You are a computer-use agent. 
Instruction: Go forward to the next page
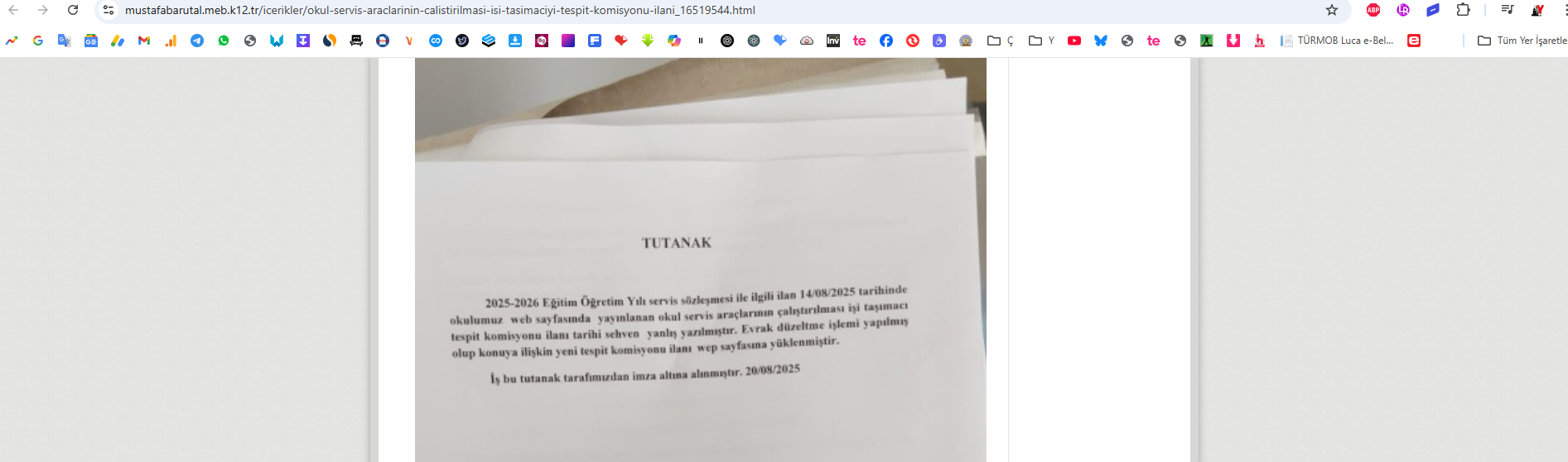tap(43, 10)
